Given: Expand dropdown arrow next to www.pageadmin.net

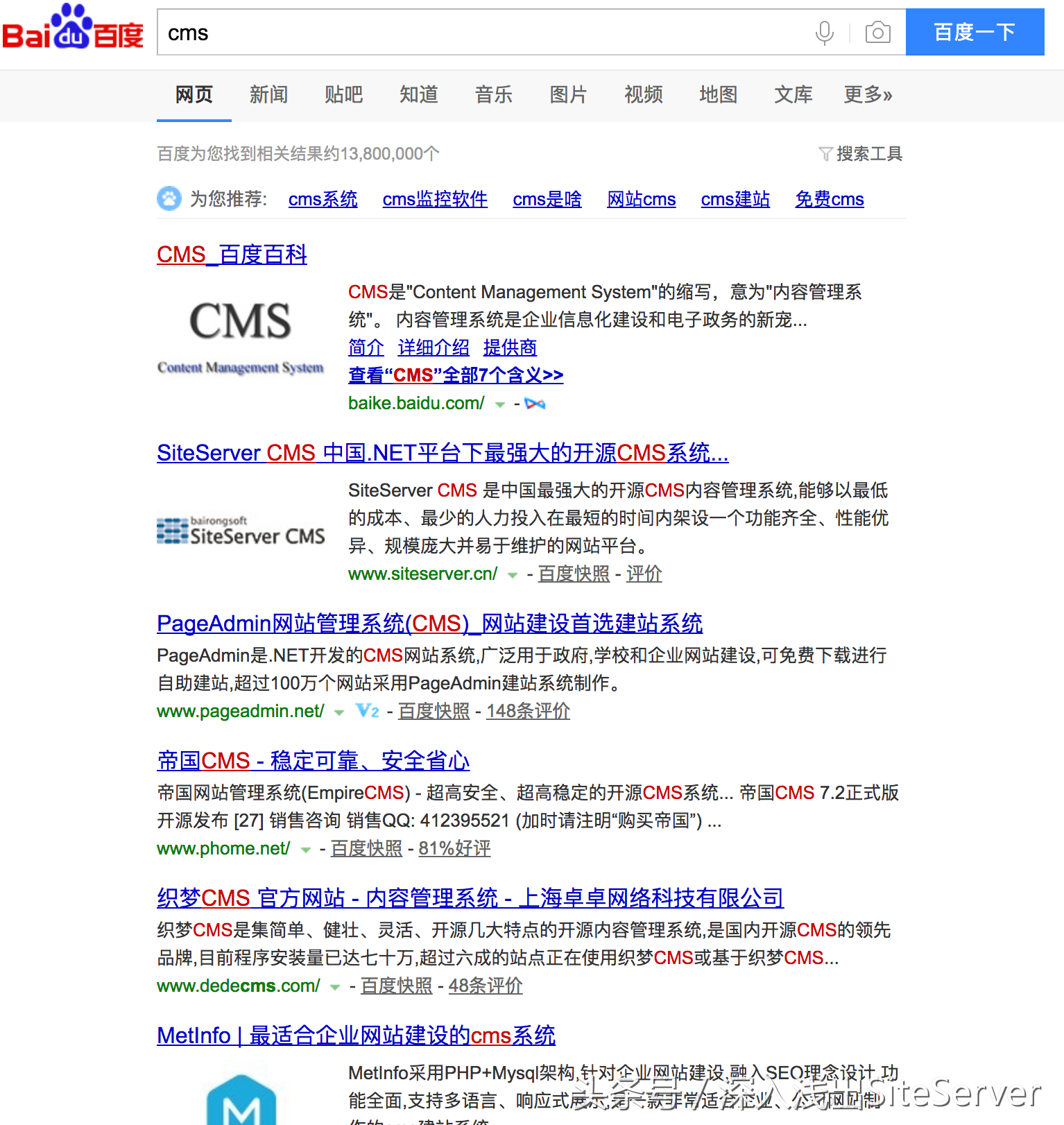Looking at the screenshot, I should click(339, 713).
